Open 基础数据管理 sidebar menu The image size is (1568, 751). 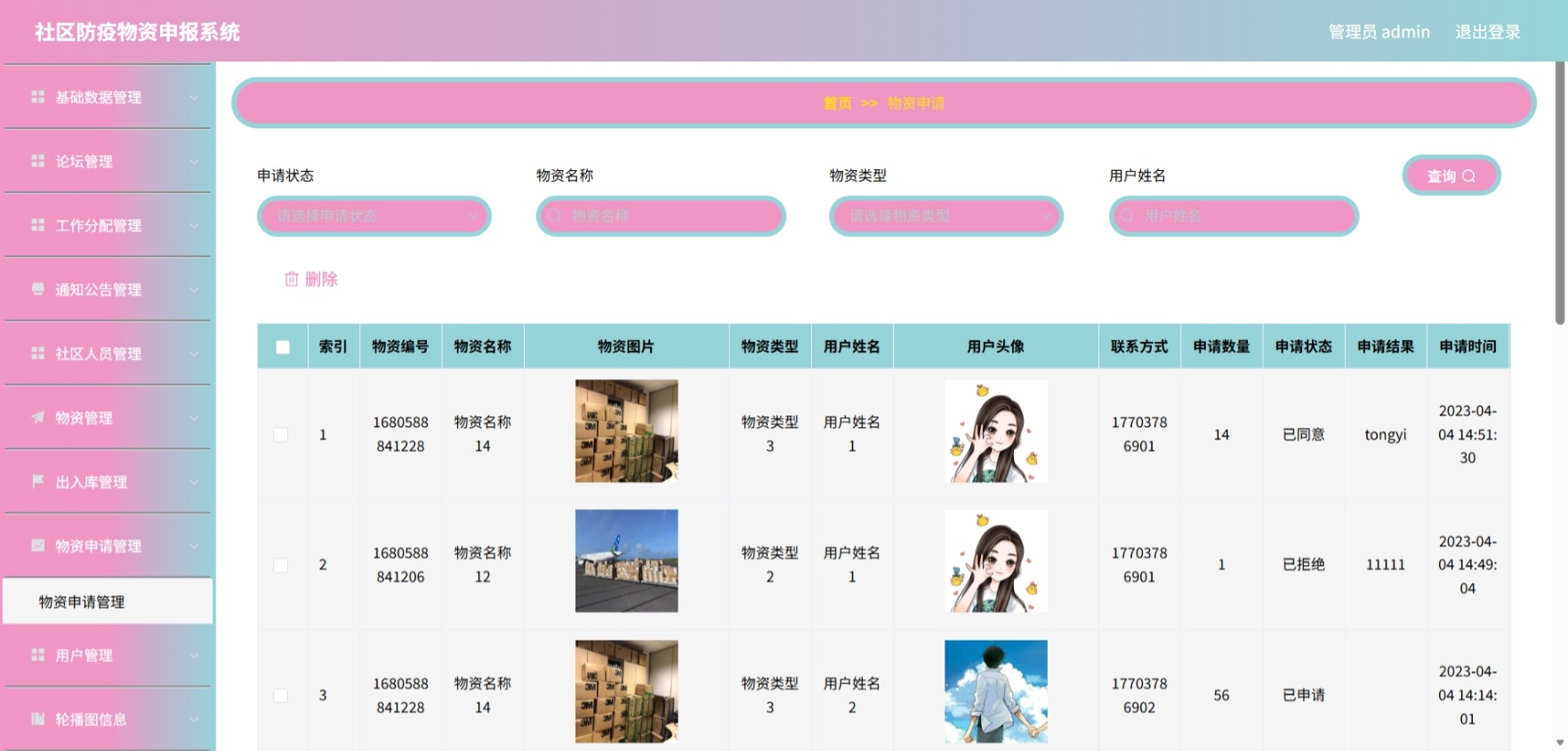click(108, 97)
